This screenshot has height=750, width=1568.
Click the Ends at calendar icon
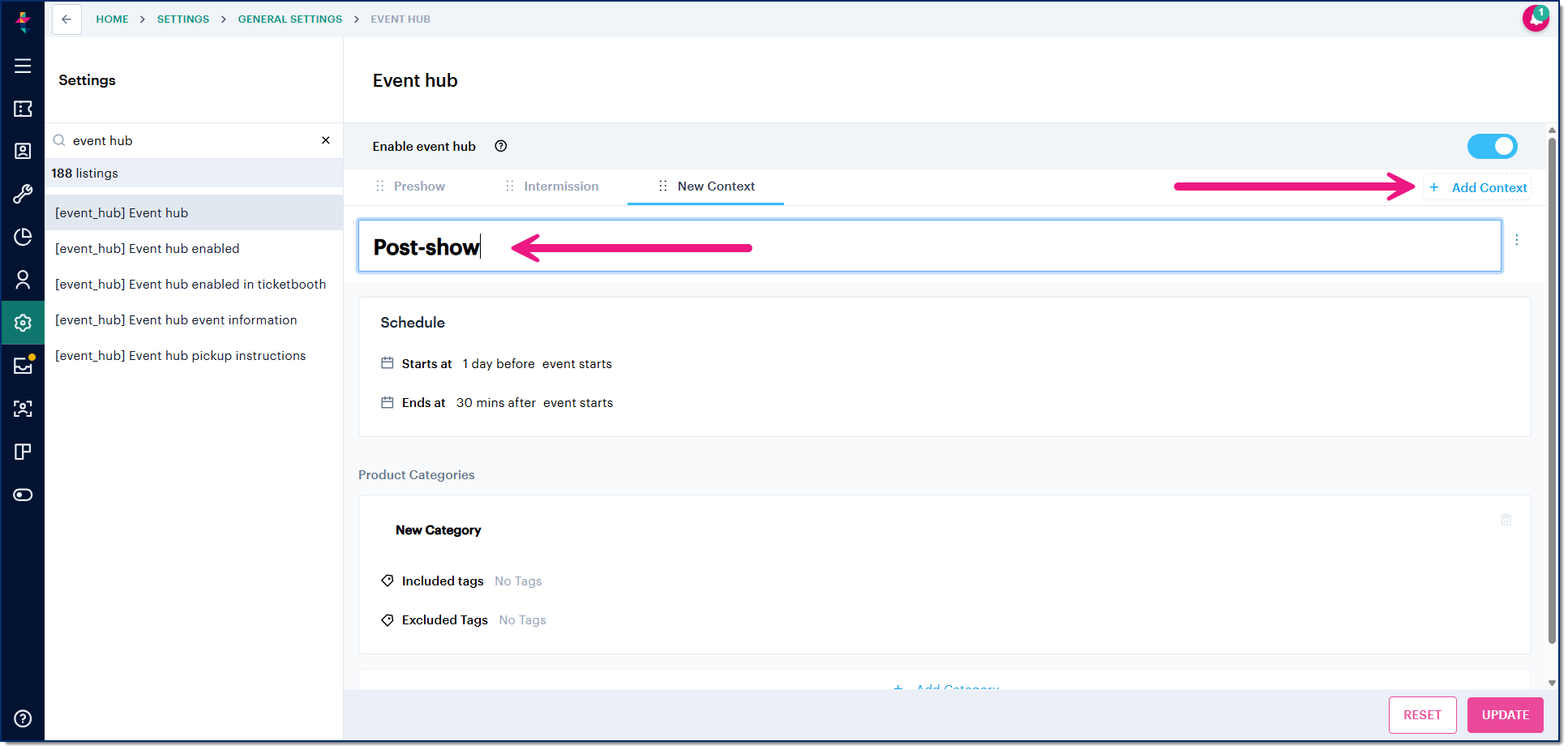tap(388, 402)
